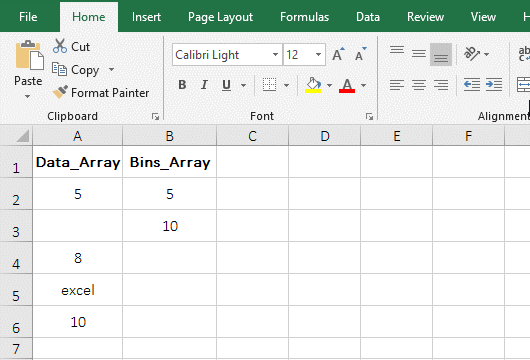Select Bottom Align icon
The image size is (530, 360).
(x=441, y=54)
